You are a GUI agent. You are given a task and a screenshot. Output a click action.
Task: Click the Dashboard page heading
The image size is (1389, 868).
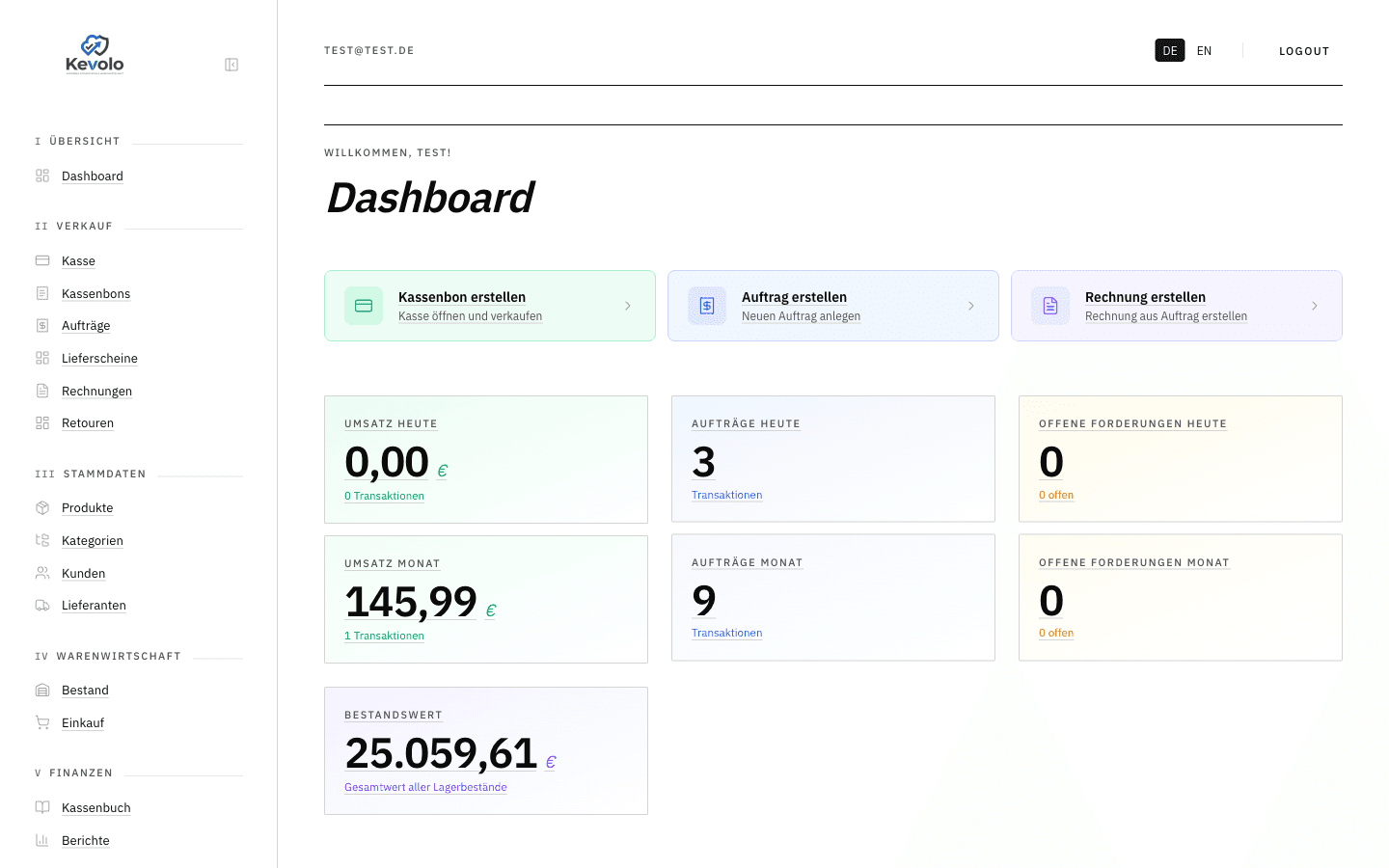point(430,198)
